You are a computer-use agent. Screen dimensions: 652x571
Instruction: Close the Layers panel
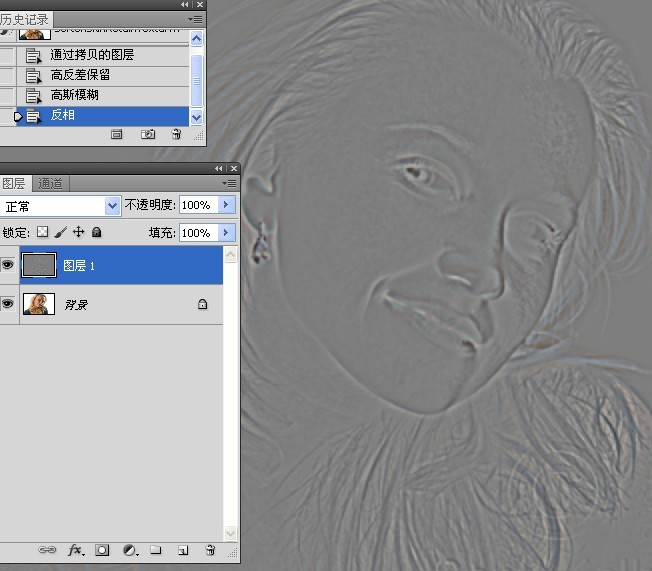coord(234,168)
